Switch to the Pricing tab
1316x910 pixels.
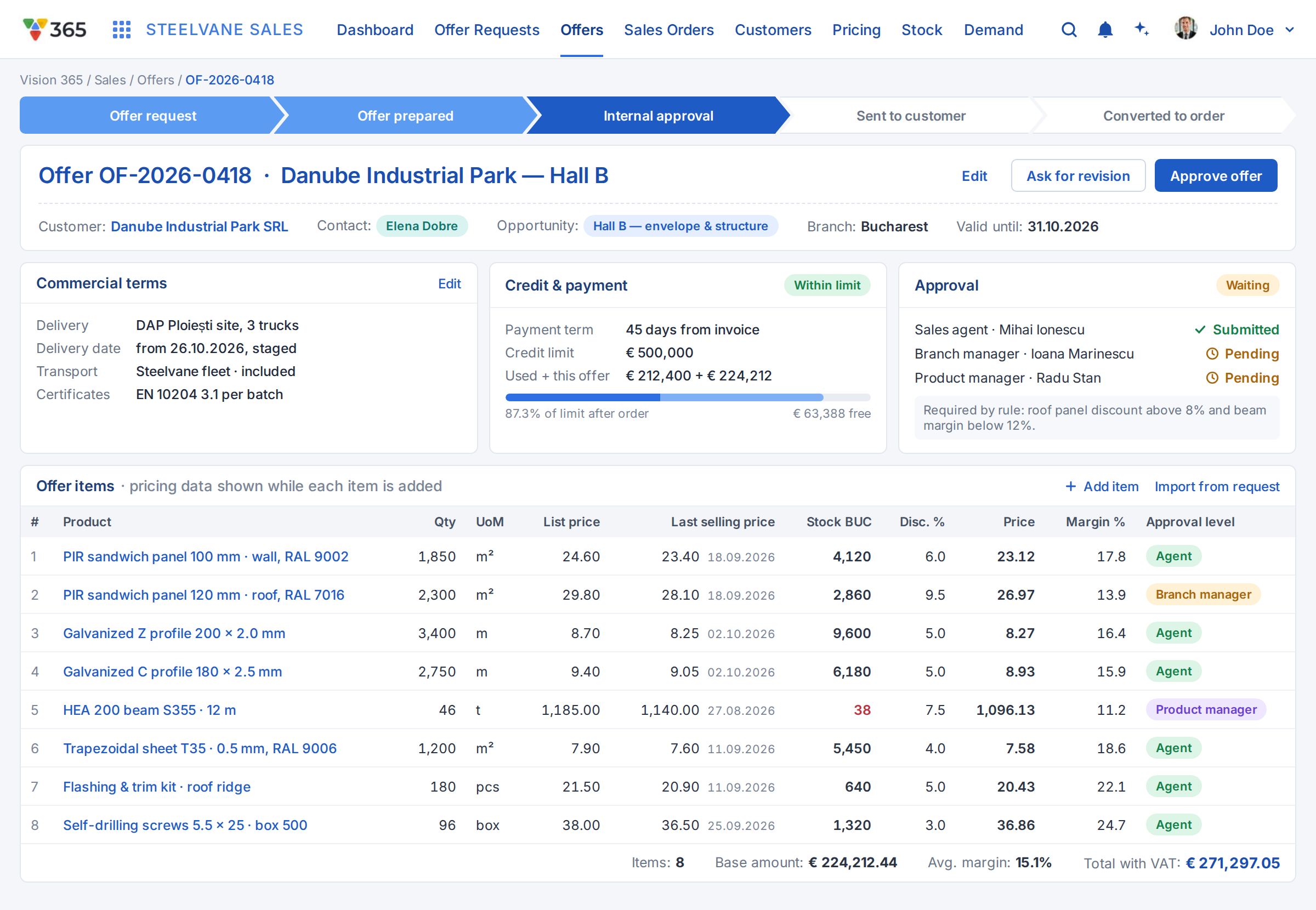coord(856,30)
